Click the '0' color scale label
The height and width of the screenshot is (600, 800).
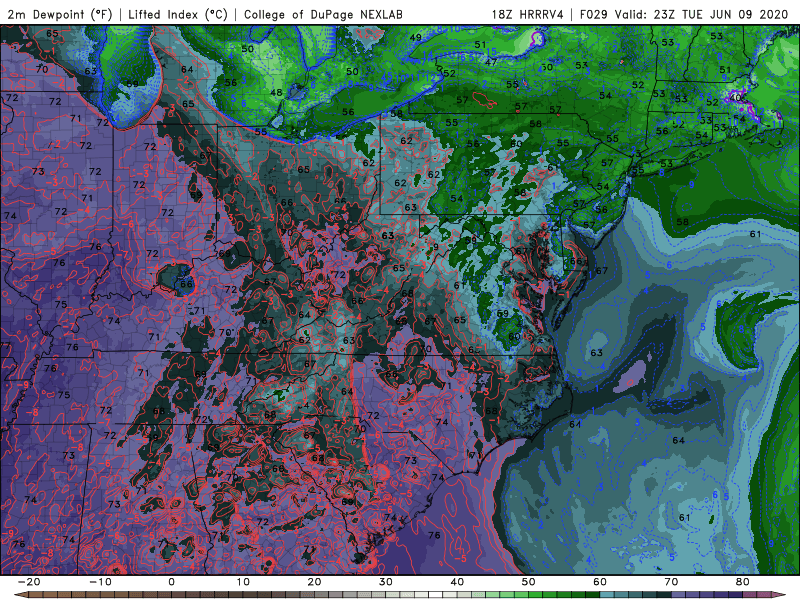[171, 582]
